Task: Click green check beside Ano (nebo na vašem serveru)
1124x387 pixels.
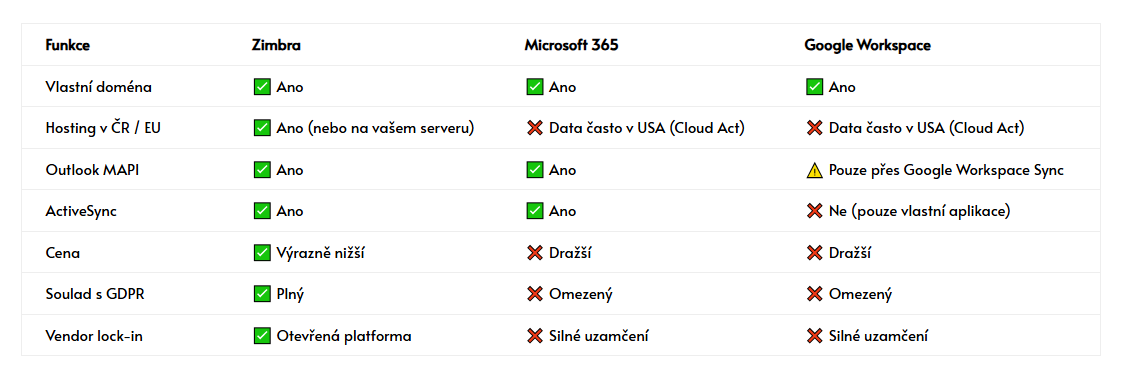Action: coord(262,128)
